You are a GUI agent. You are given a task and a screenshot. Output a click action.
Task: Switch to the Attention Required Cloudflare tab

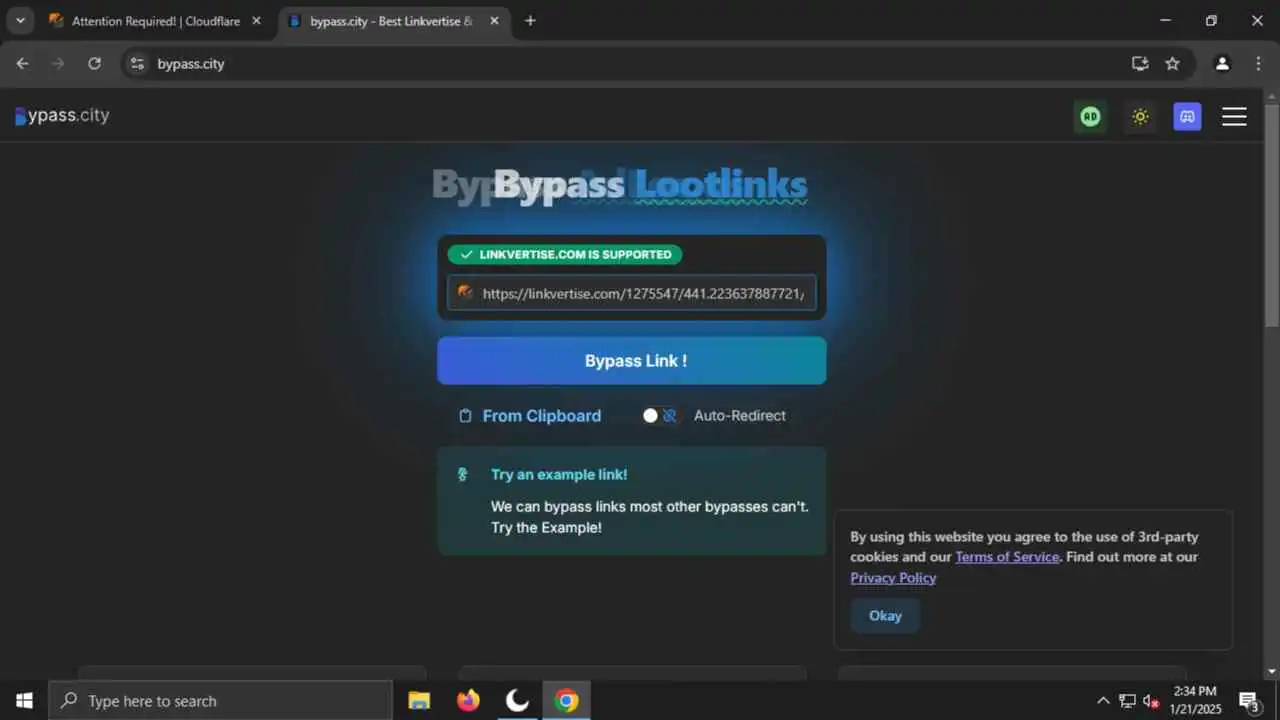tap(156, 20)
